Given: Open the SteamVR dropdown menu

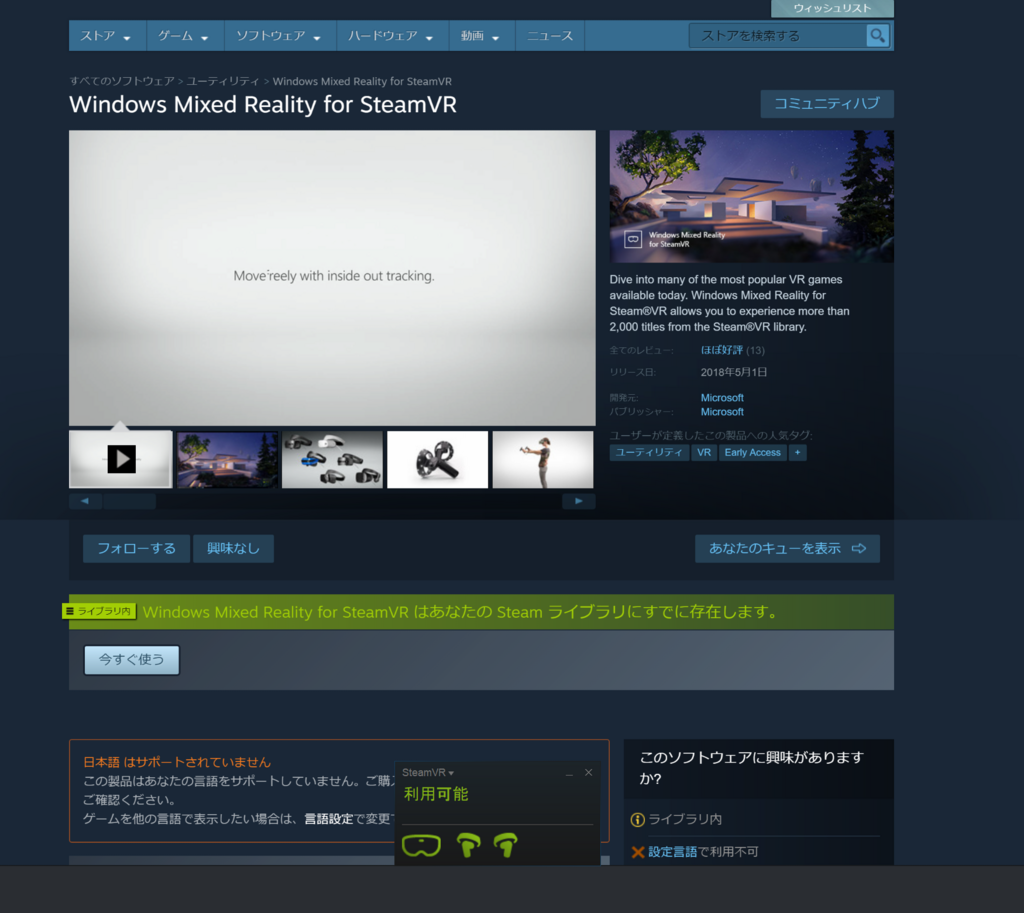Looking at the screenshot, I should tap(428, 773).
